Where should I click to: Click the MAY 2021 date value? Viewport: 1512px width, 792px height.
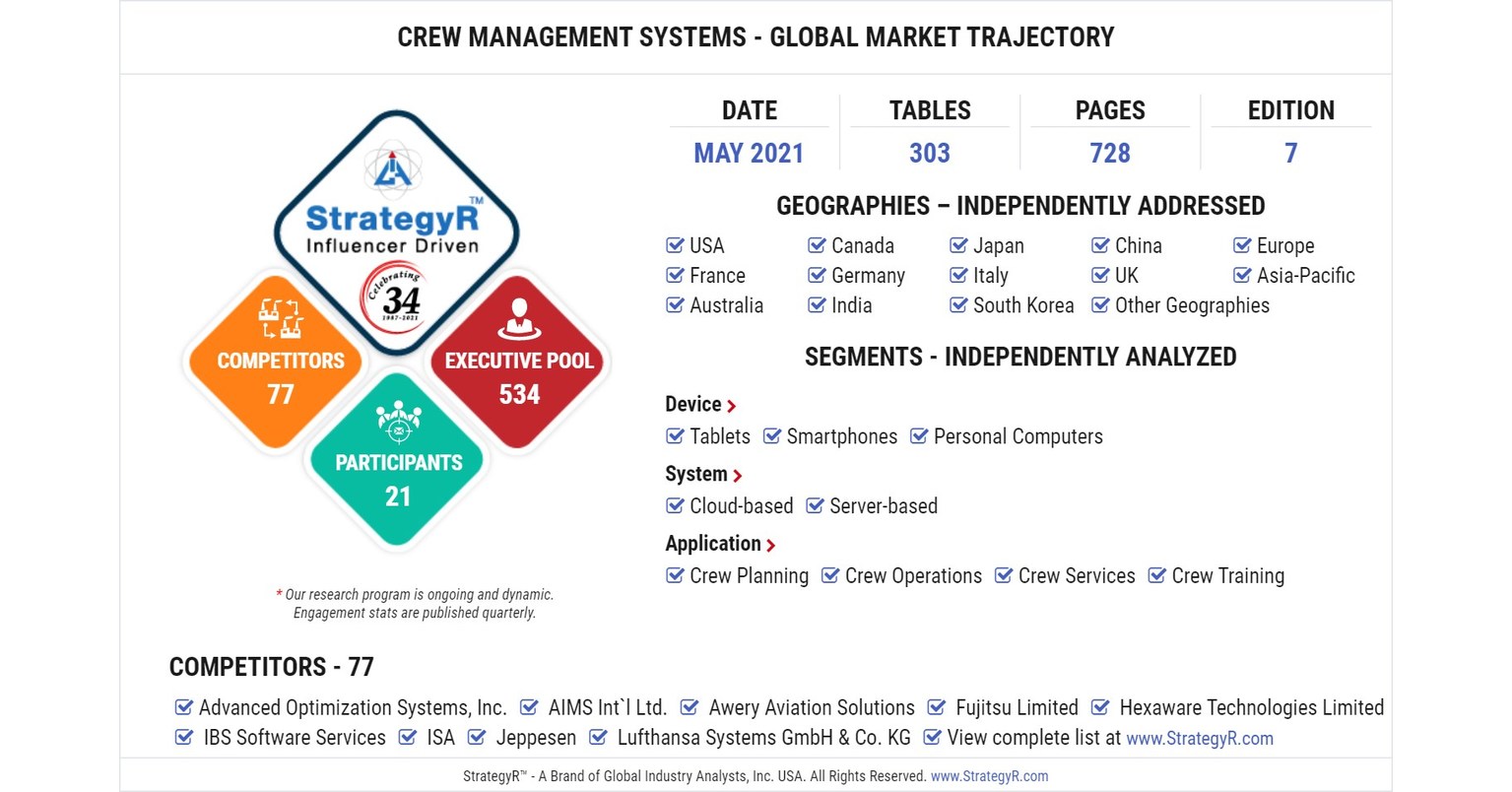tap(751, 153)
